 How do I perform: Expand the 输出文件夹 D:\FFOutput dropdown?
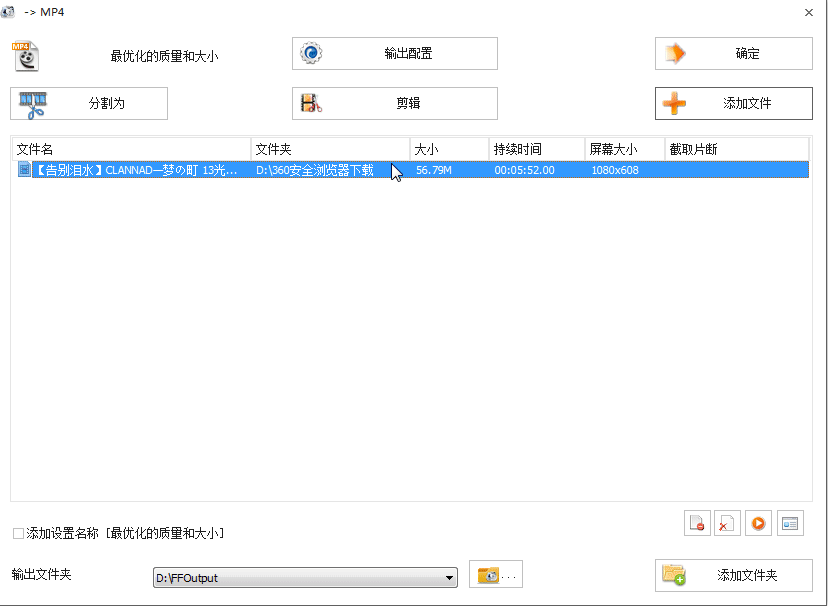[x=449, y=578]
